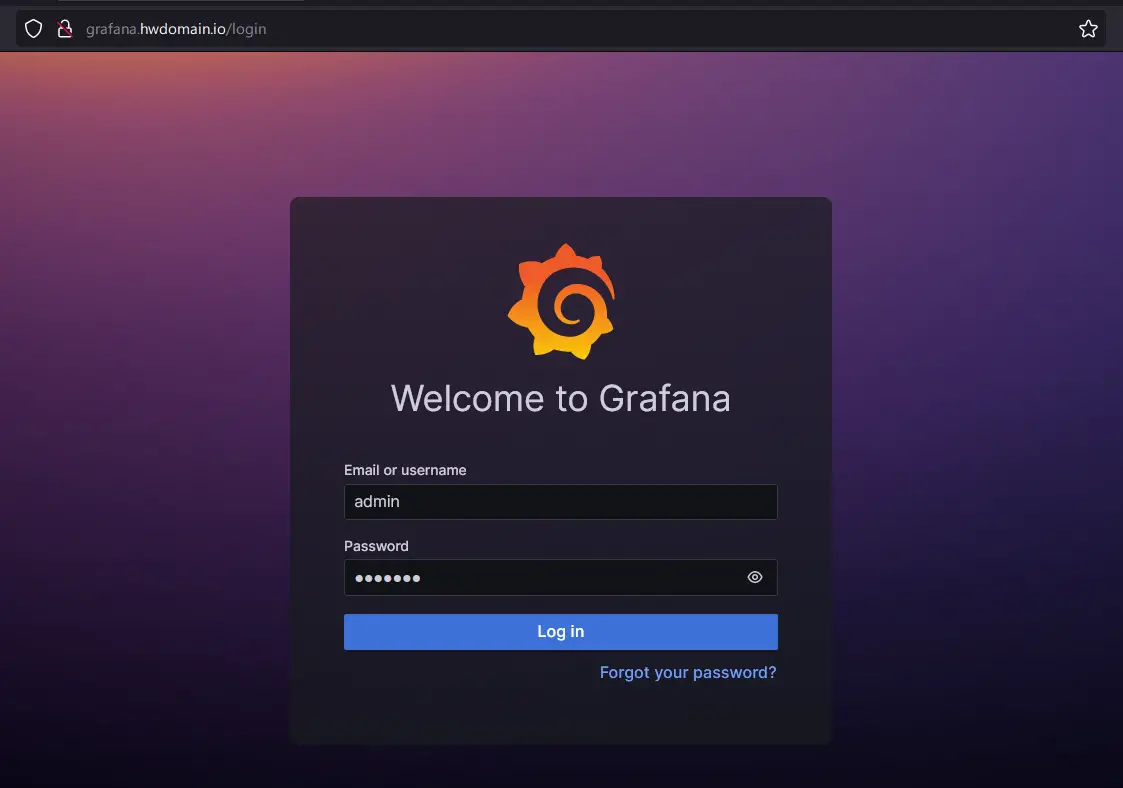1123x788 pixels.
Task: Bookmark this page with the star icon
Action: click(1088, 29)
